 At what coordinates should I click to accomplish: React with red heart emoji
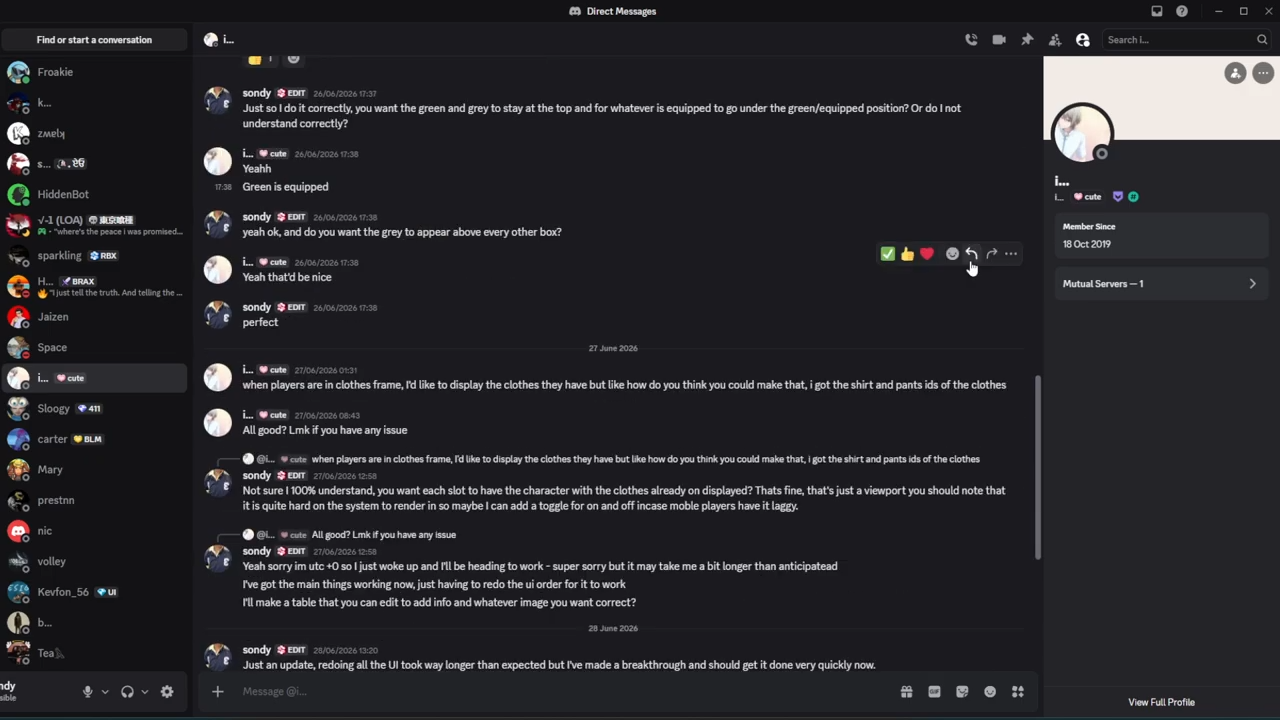pyautogui.click(x=927, y=254)
